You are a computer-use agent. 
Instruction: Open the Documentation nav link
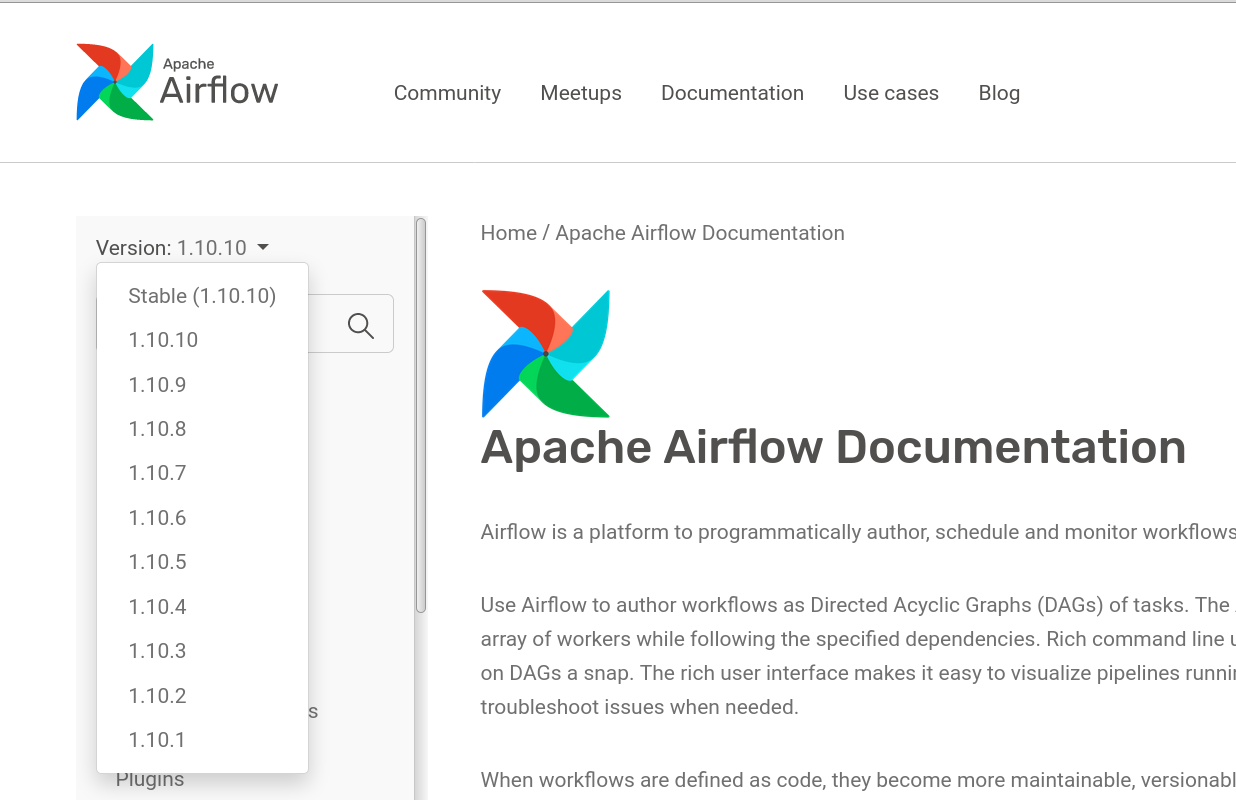click(732, 93)
